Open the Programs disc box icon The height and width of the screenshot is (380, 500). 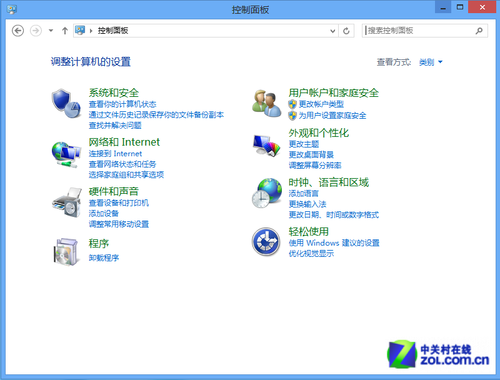tap(67, 252)
